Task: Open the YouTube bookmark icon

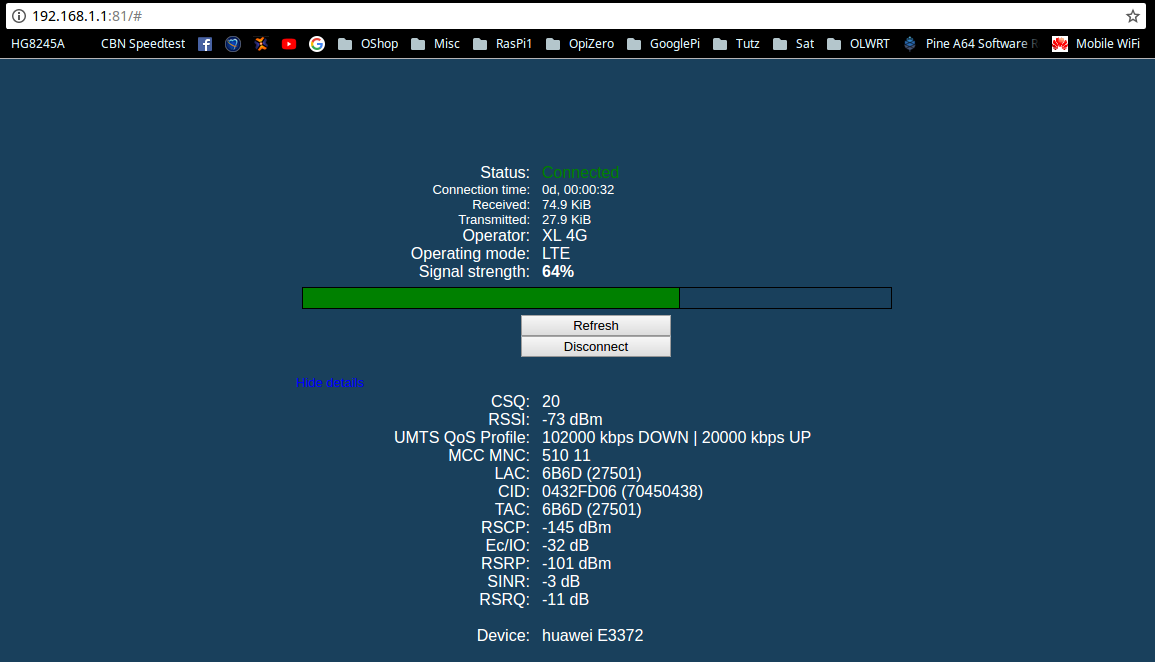Action: (x=289, y=44)
